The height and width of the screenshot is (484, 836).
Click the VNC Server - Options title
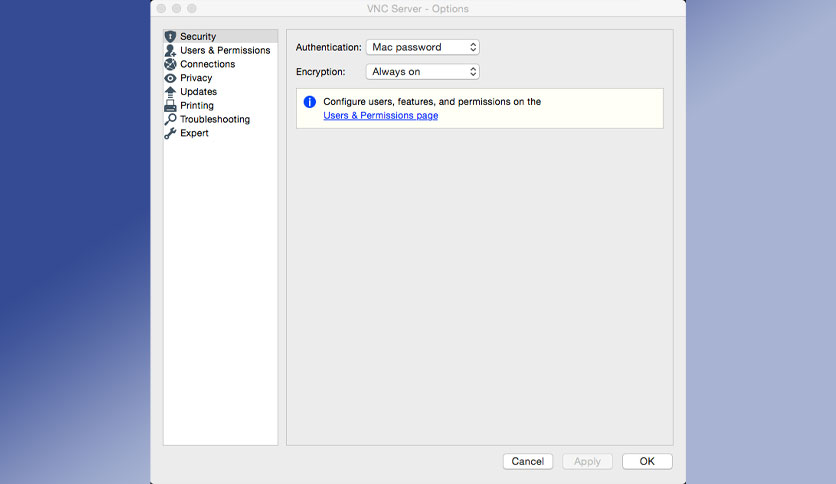click(x=417, y=9)
